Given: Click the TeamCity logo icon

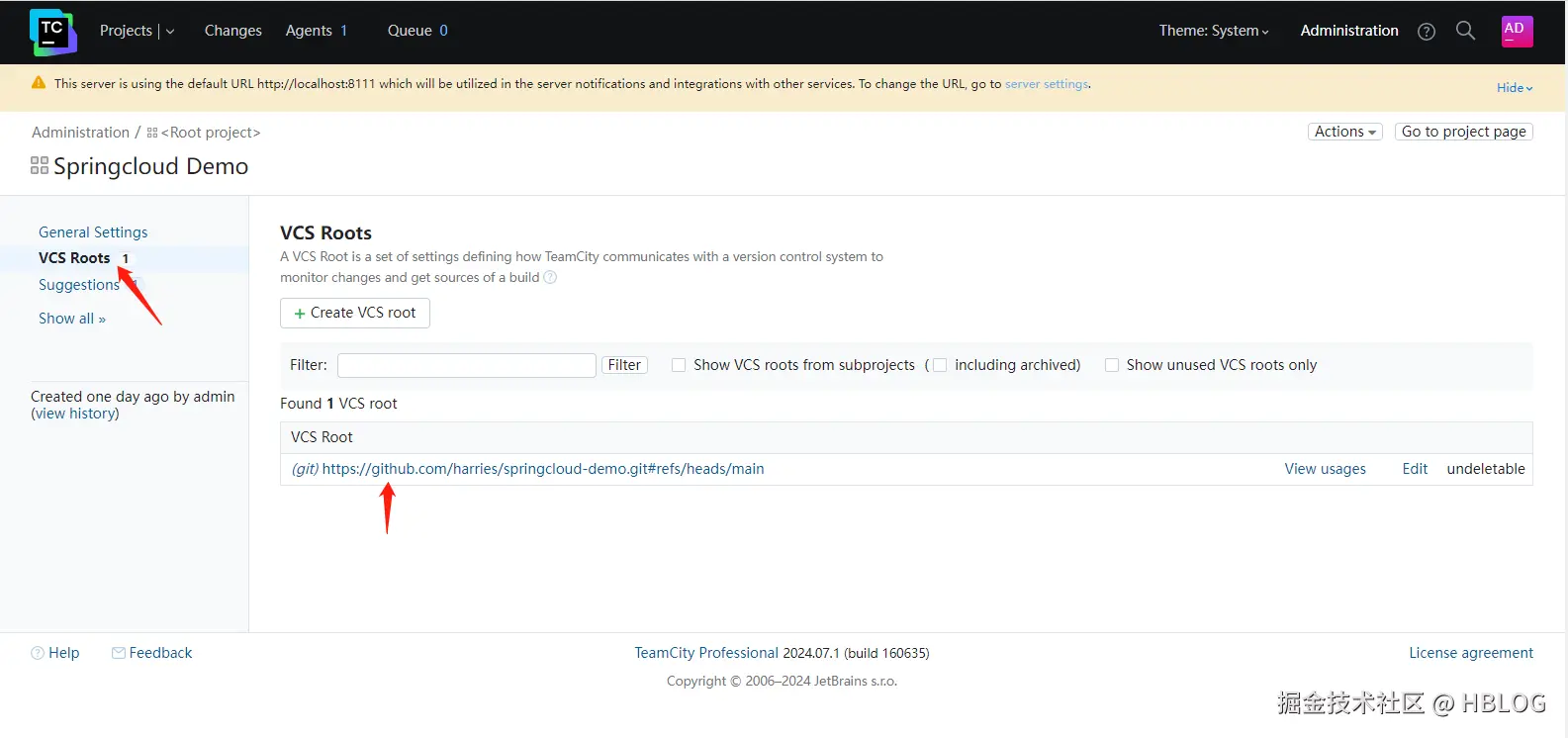Looking at the screenshot, I should [x=52, y=32].
